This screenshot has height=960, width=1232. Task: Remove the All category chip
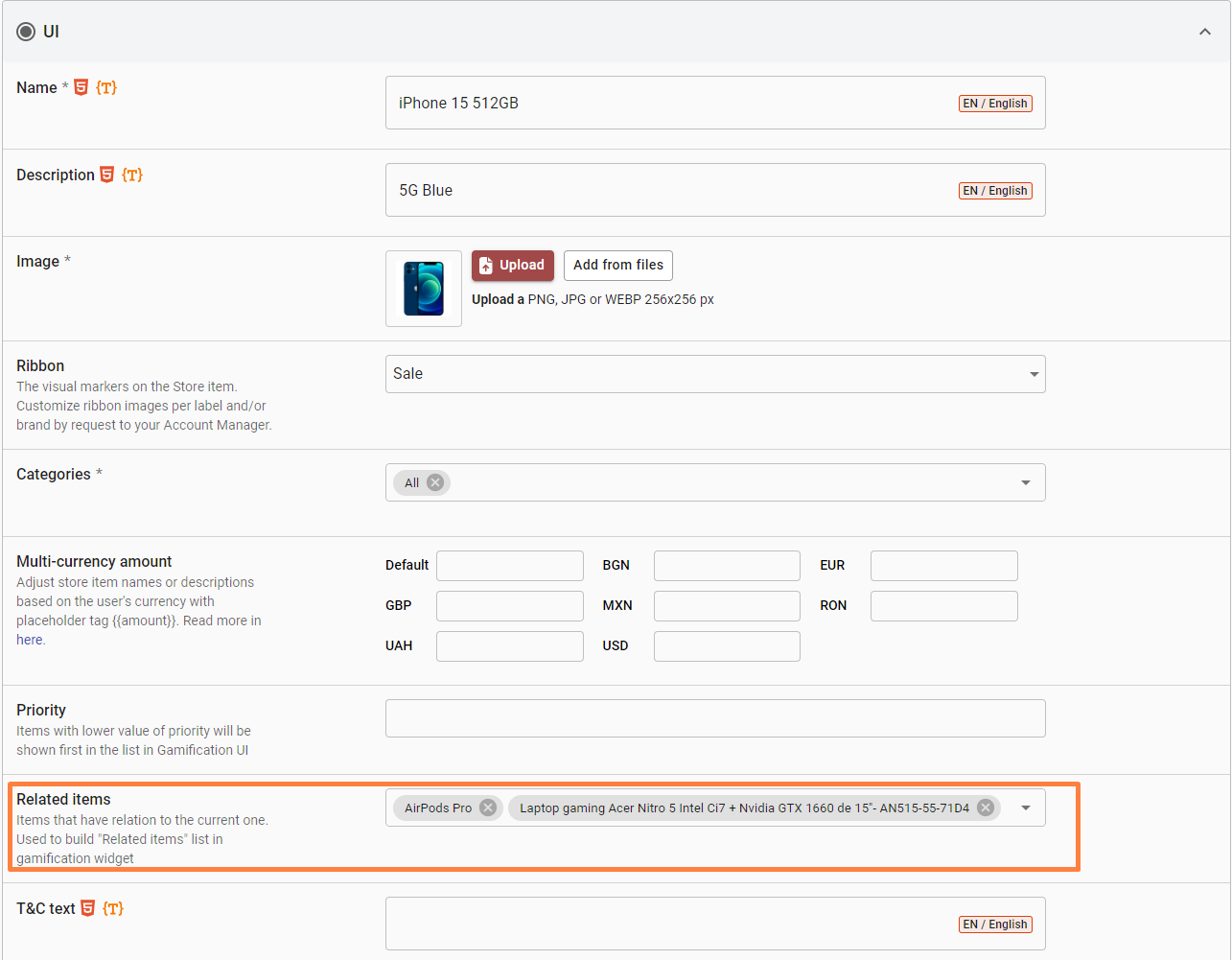[435, 482]
